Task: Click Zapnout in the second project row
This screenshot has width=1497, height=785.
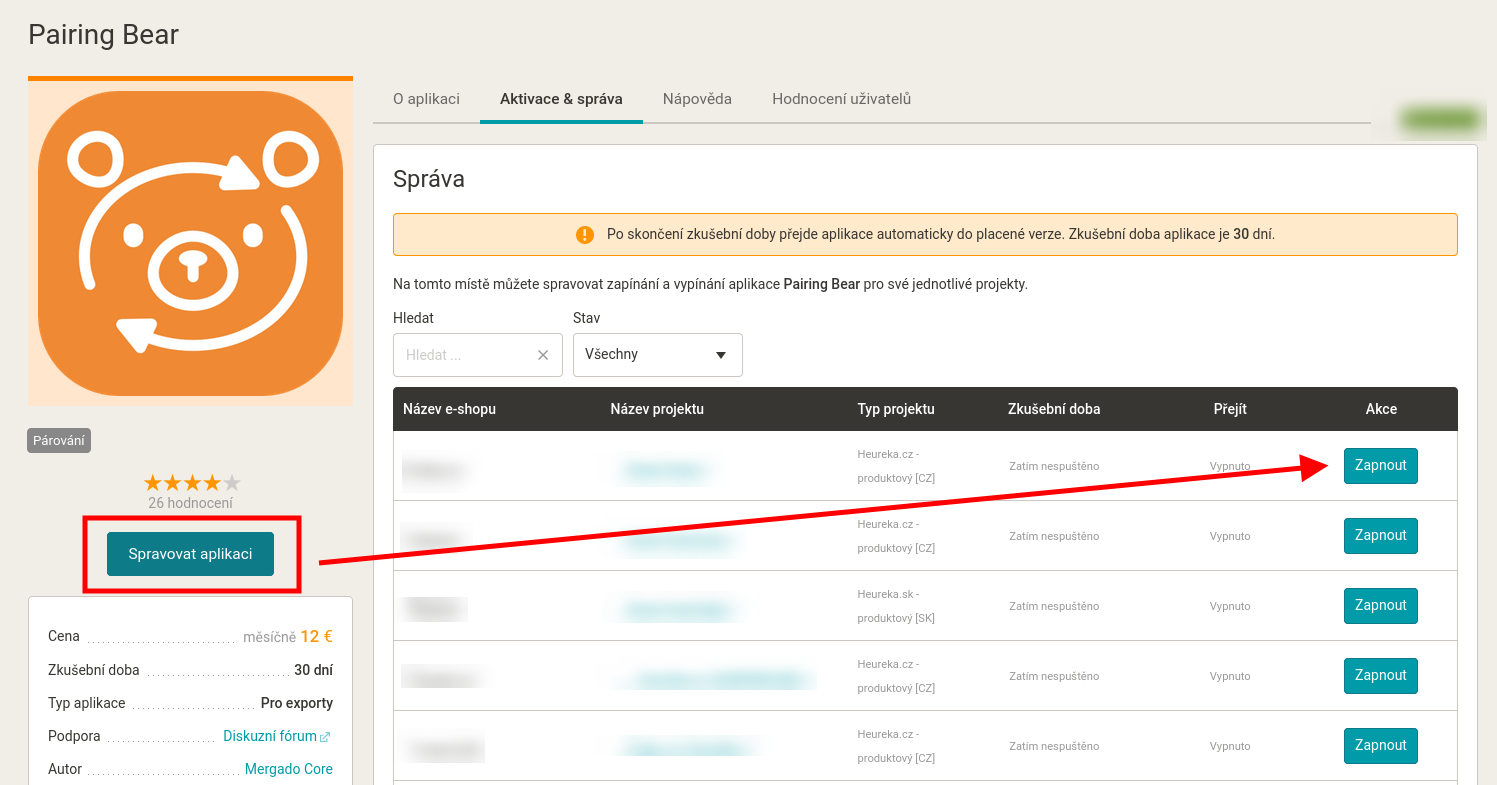Action: tap(1380, 536)
